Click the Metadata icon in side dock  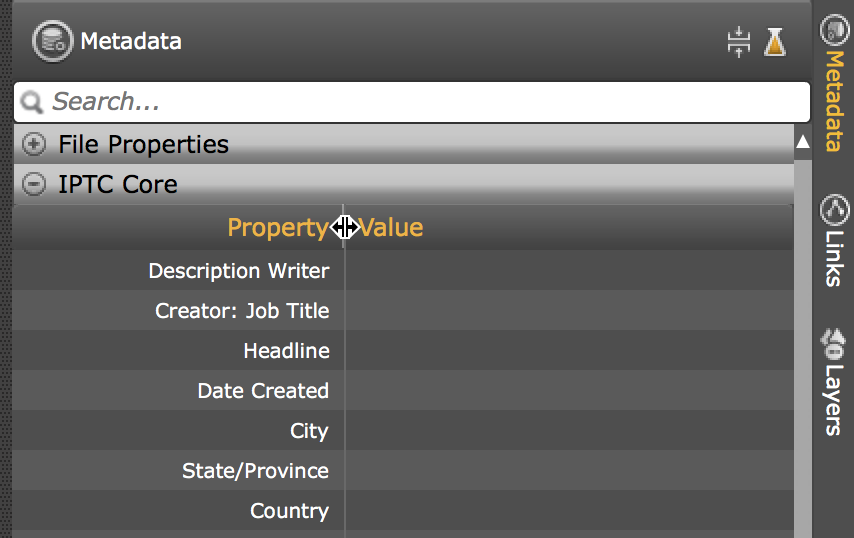pyautogui.click(x=832, y=31)
